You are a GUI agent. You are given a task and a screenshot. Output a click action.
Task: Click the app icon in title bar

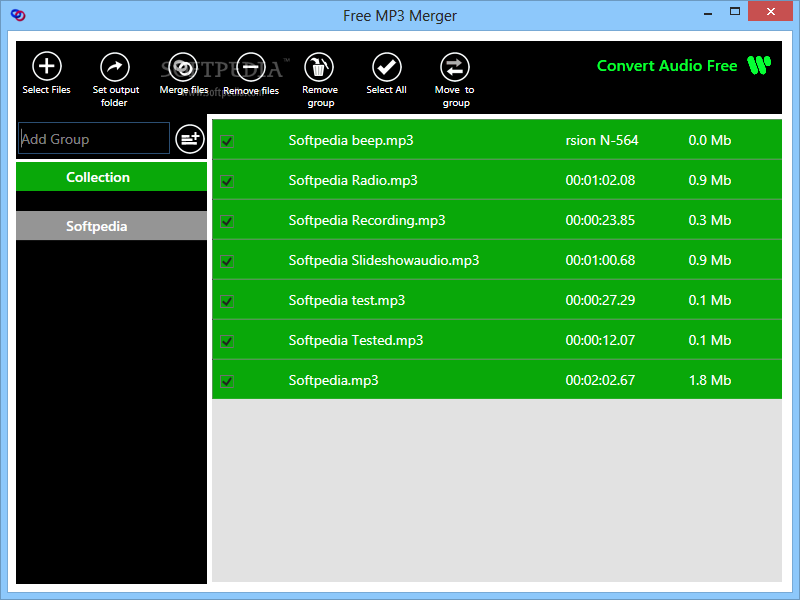coord(18,15)
